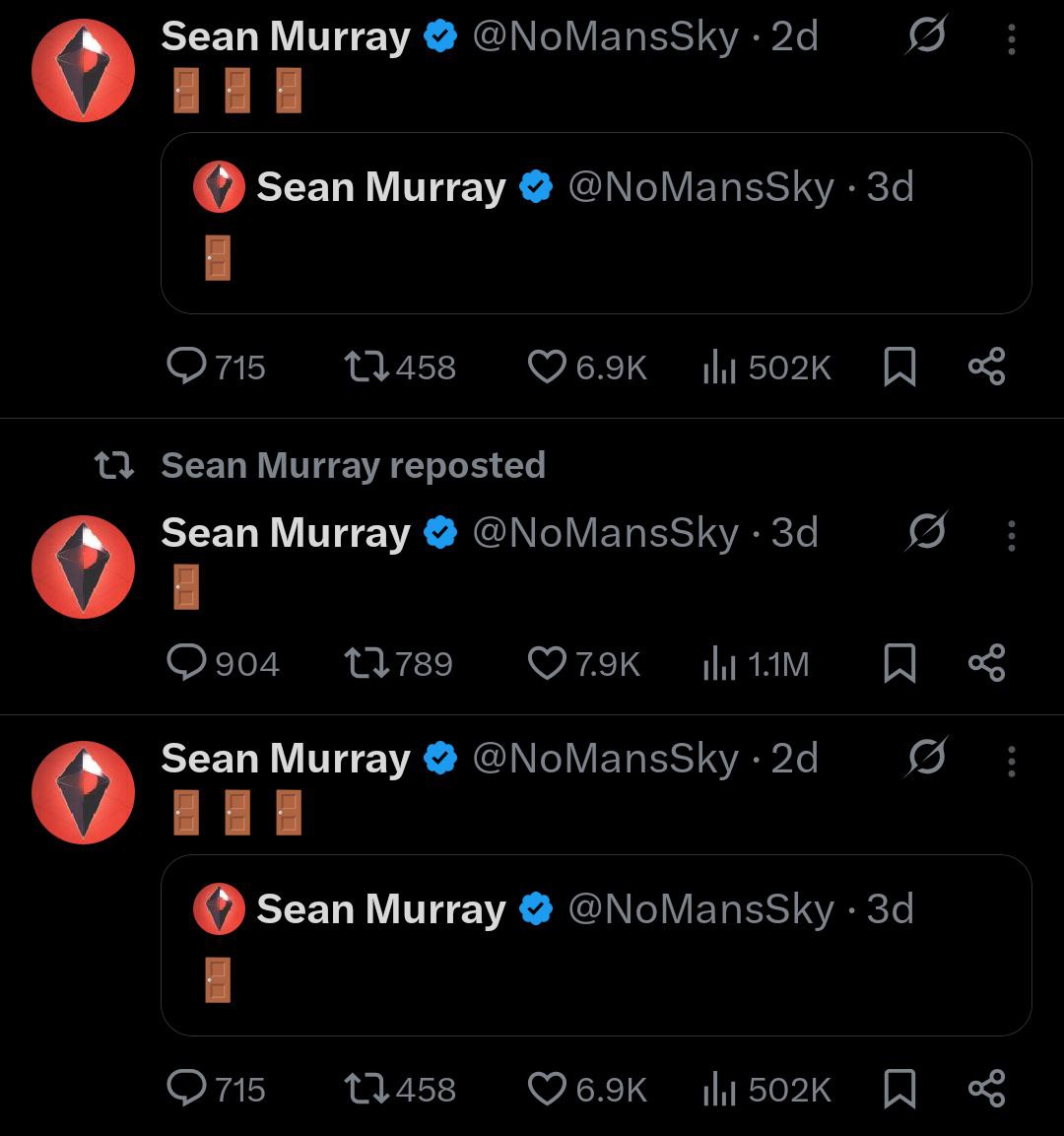
Task: Share the bottom tweet with three doors
Action: point(986,1089)
